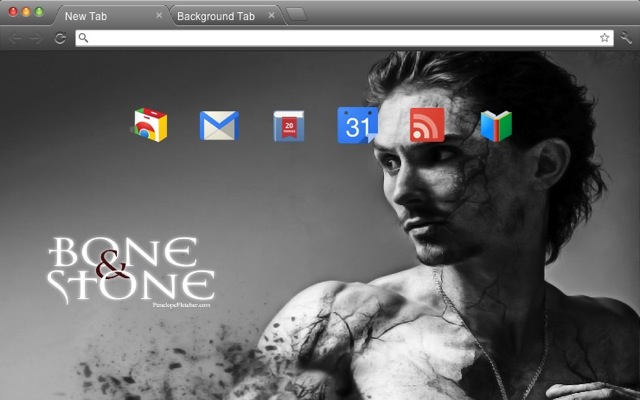Screen dimensions: 640x400
Task: Select the New Tab tab
Action: click(86, 16)
